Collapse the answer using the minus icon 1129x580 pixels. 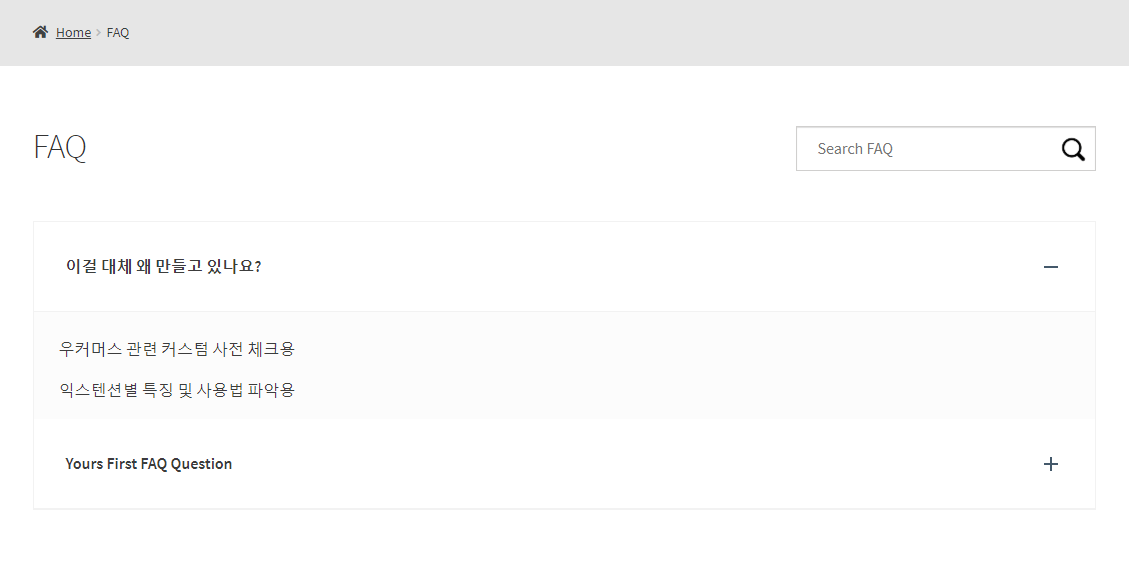point(1051,267)
